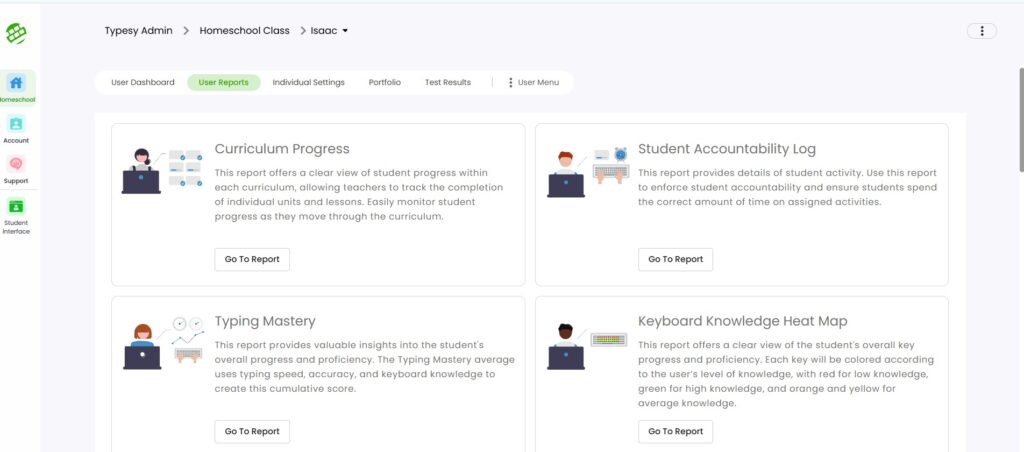Open the Account sidebar icon
This screenshot has width=1024, height=452.
tap(16, 124)
